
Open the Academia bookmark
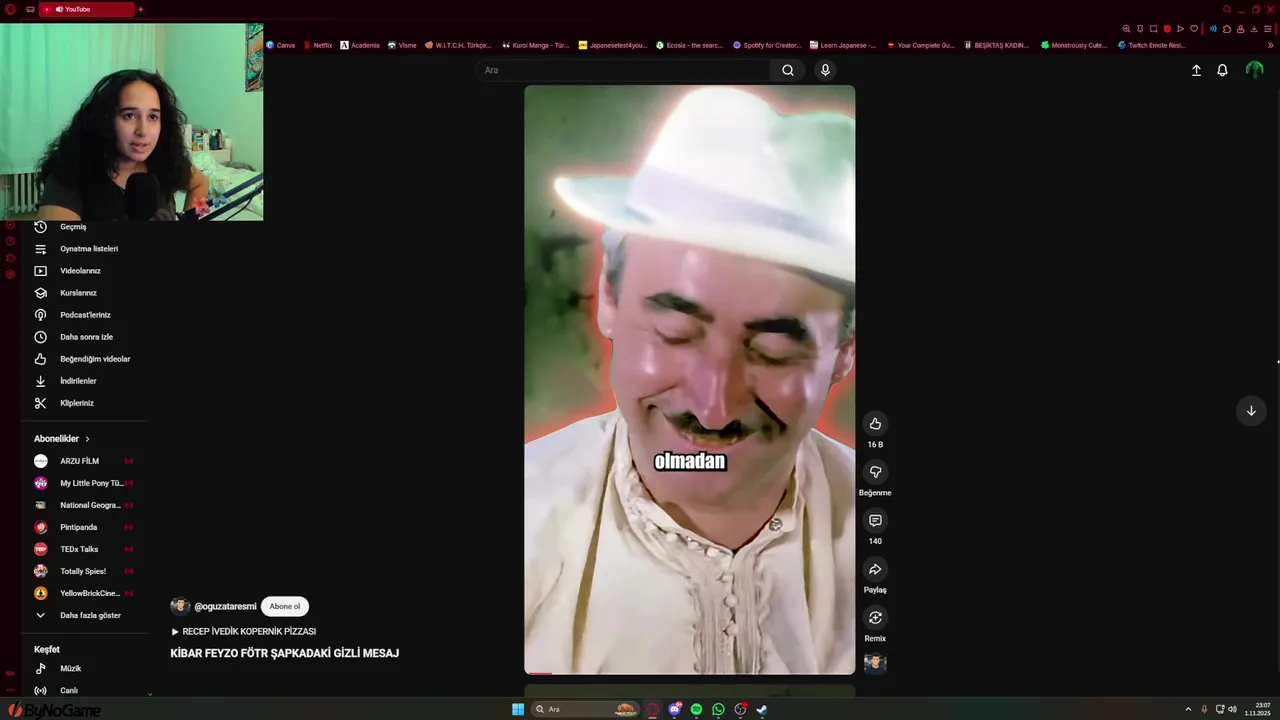(x=360, y=45)
